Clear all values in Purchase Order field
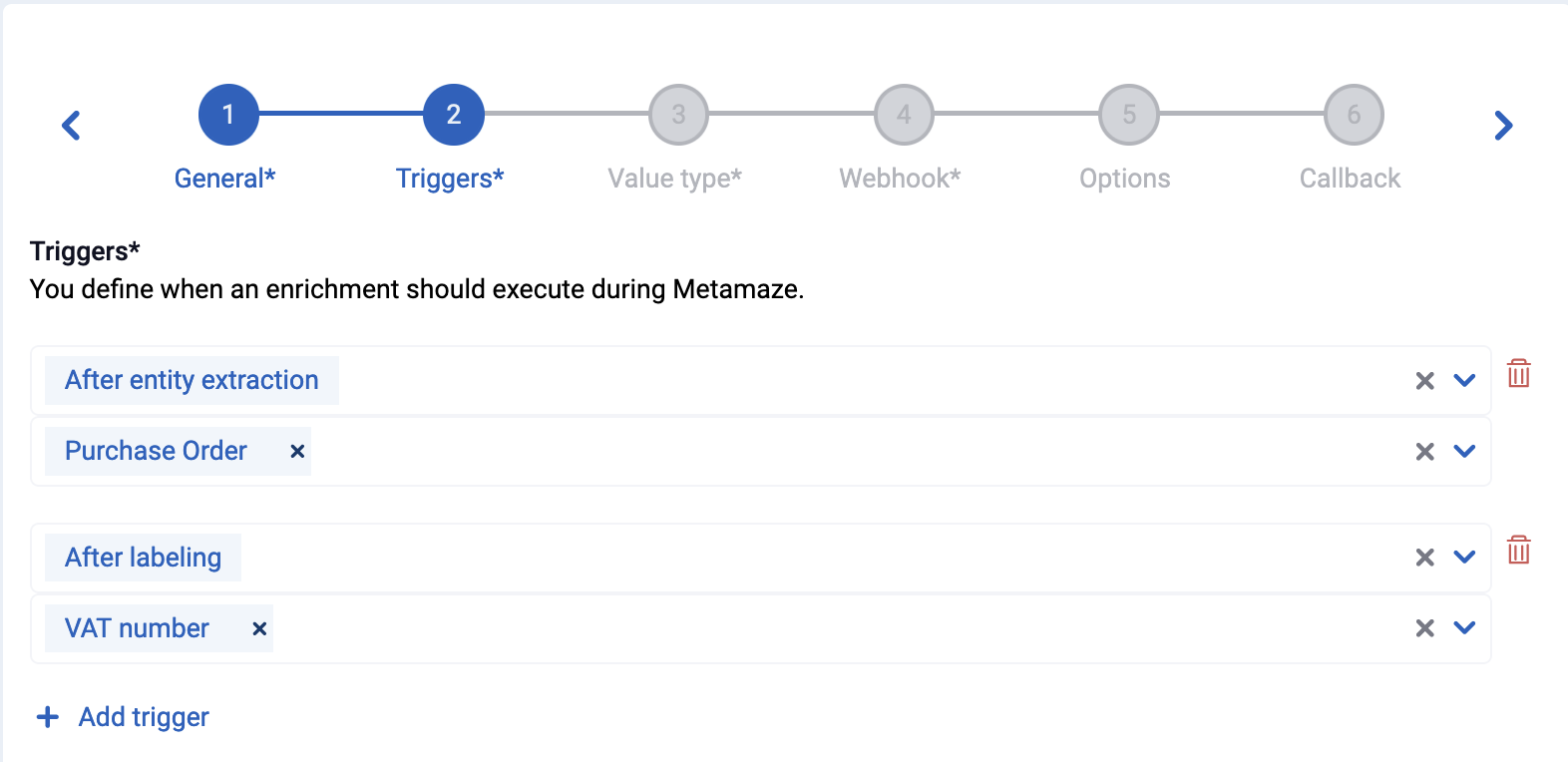1568x762 pixels. point(1424,452)
